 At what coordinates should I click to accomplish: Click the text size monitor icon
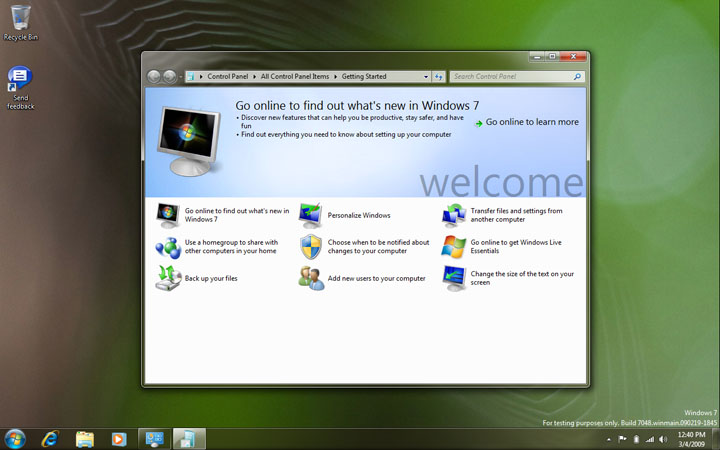(x=454, y=278)
